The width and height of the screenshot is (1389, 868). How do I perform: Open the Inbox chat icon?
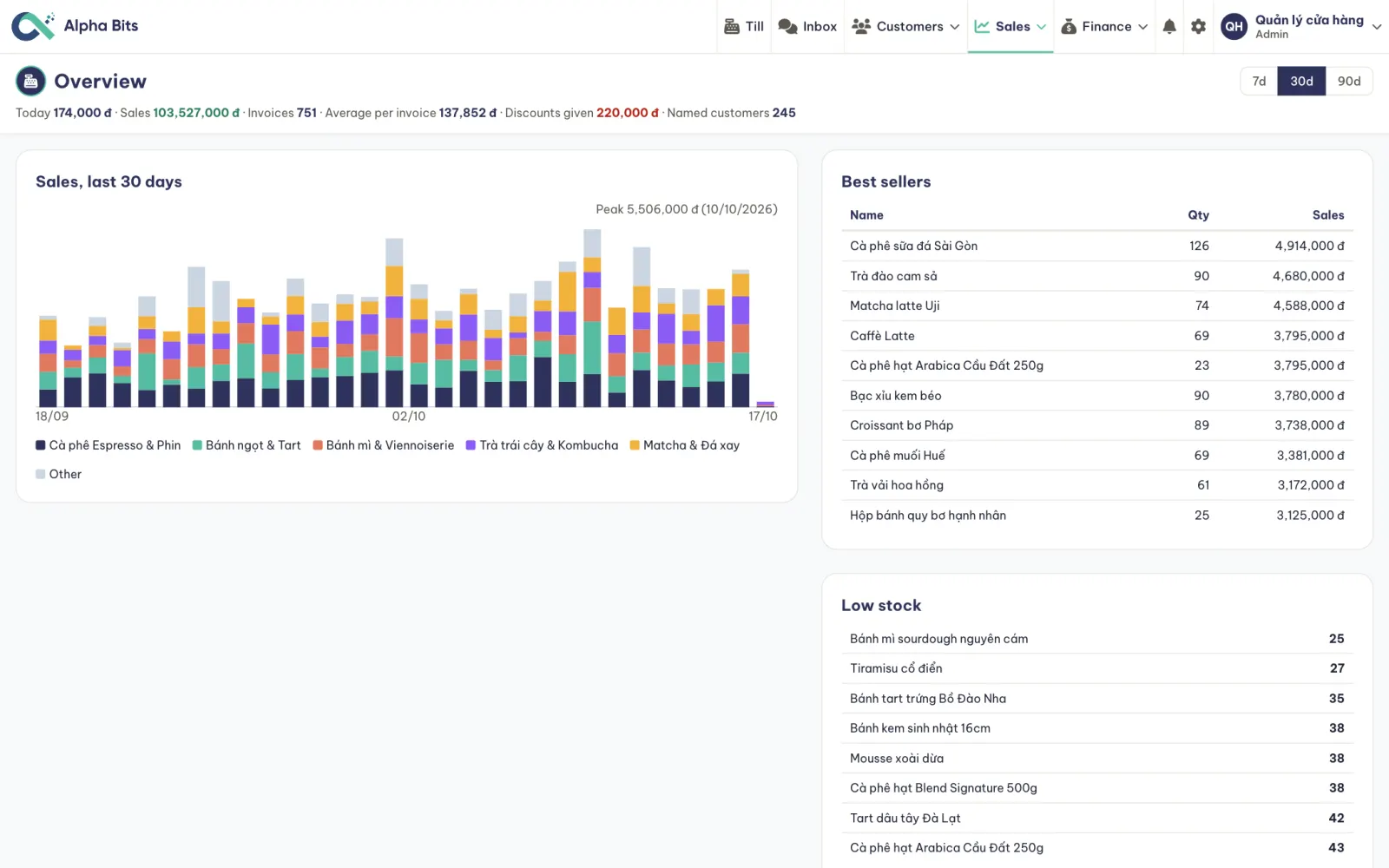(787, 26)
